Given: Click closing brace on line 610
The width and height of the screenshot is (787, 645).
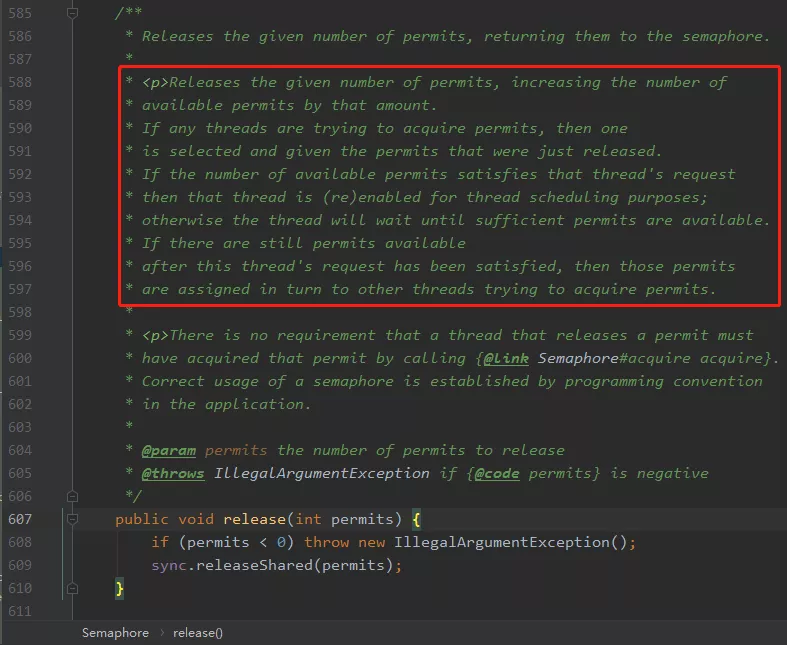Looking at the screenshot, I should pos(119,588).
